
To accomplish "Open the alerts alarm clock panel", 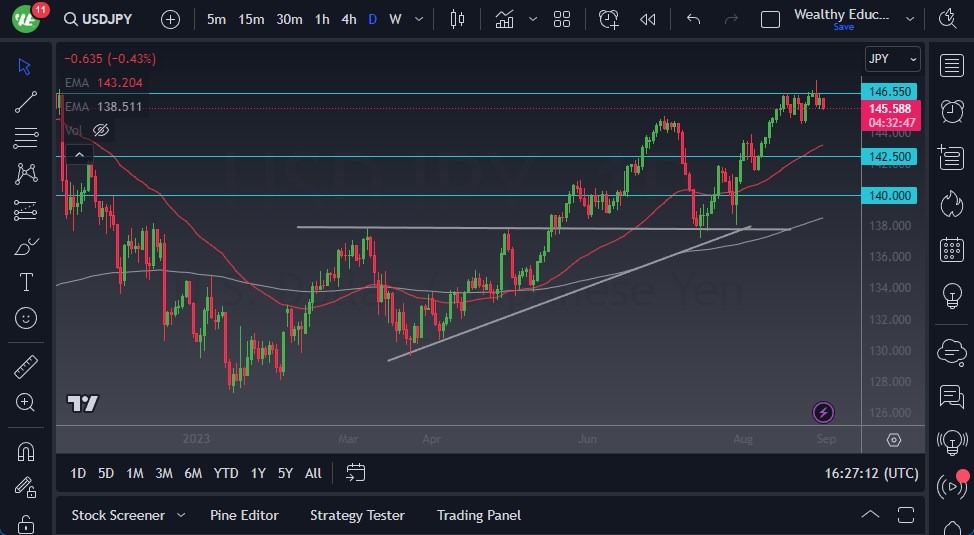I will tap(951, 111).
